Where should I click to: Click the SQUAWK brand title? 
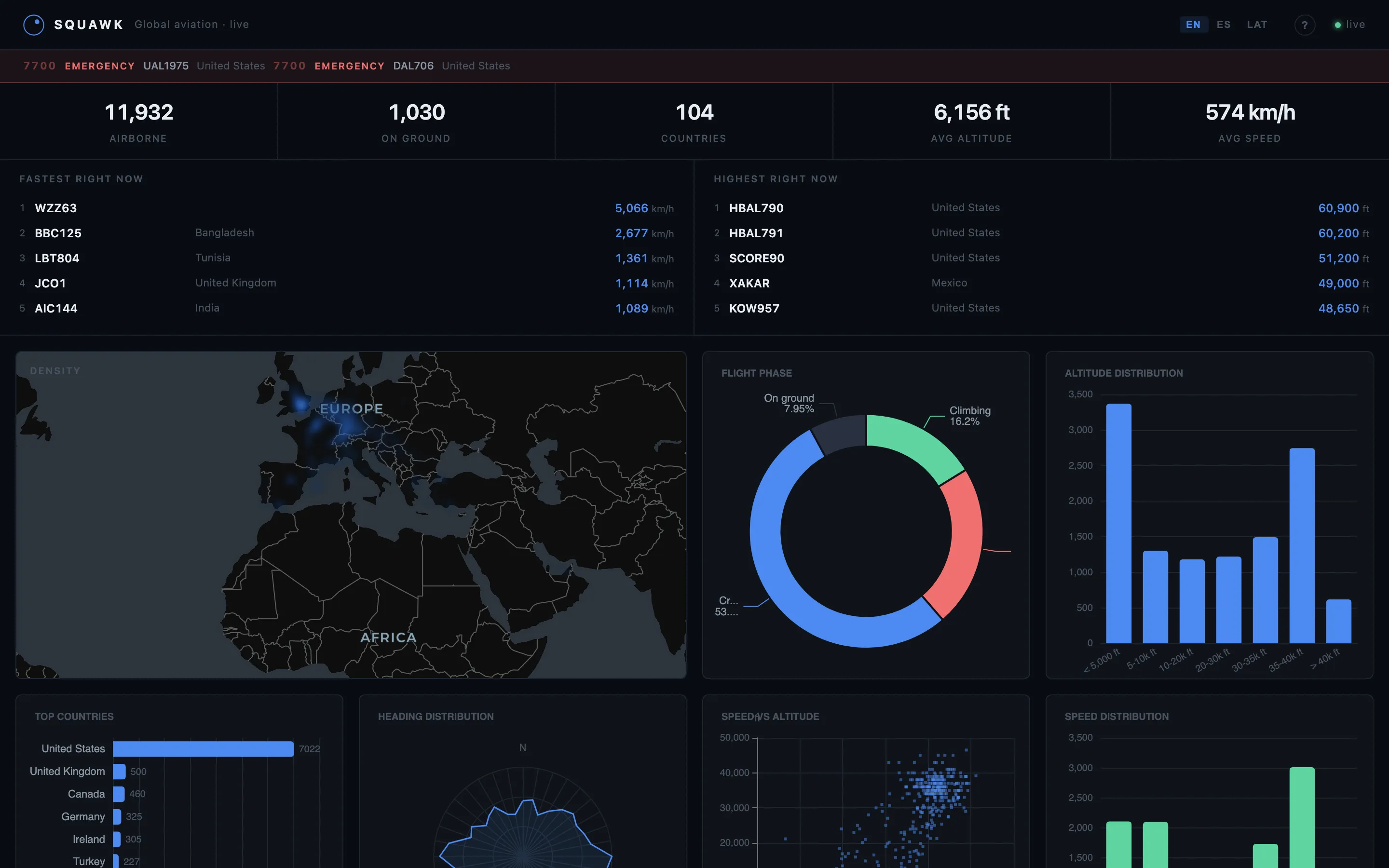tap(89, 25)
